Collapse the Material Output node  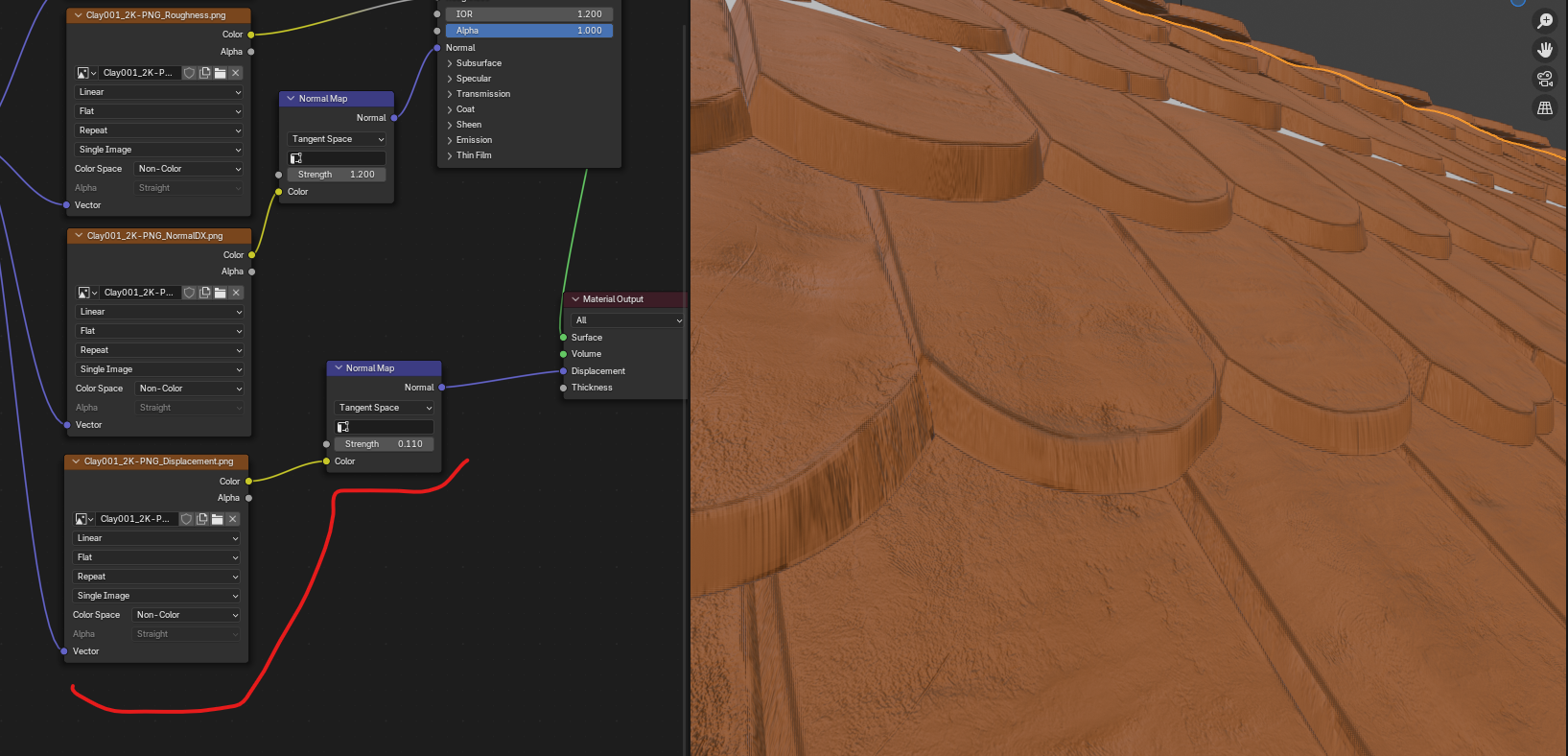(575, 299)
